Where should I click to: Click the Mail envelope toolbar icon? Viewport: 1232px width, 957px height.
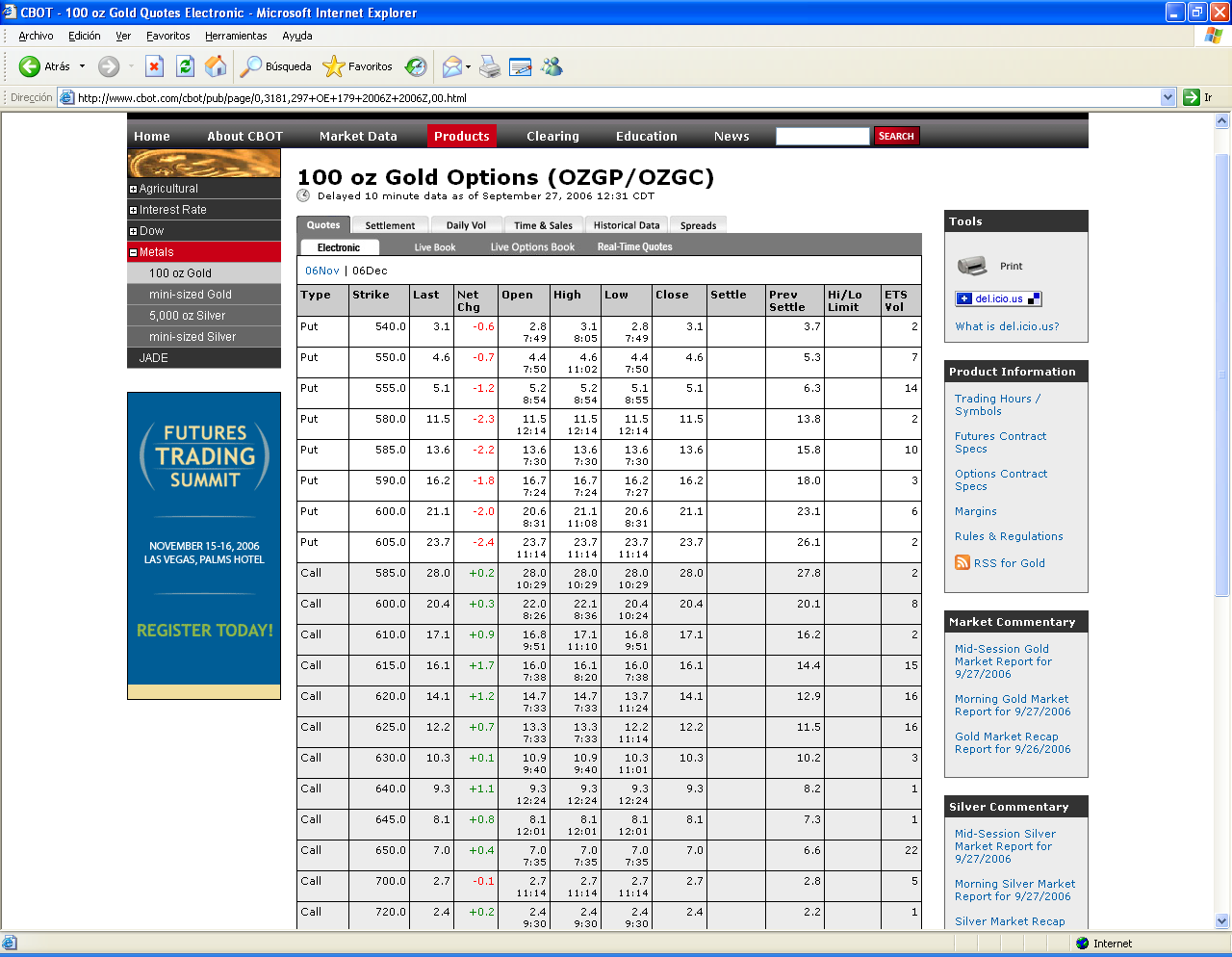pyautogui.click(x=451, y=66)
